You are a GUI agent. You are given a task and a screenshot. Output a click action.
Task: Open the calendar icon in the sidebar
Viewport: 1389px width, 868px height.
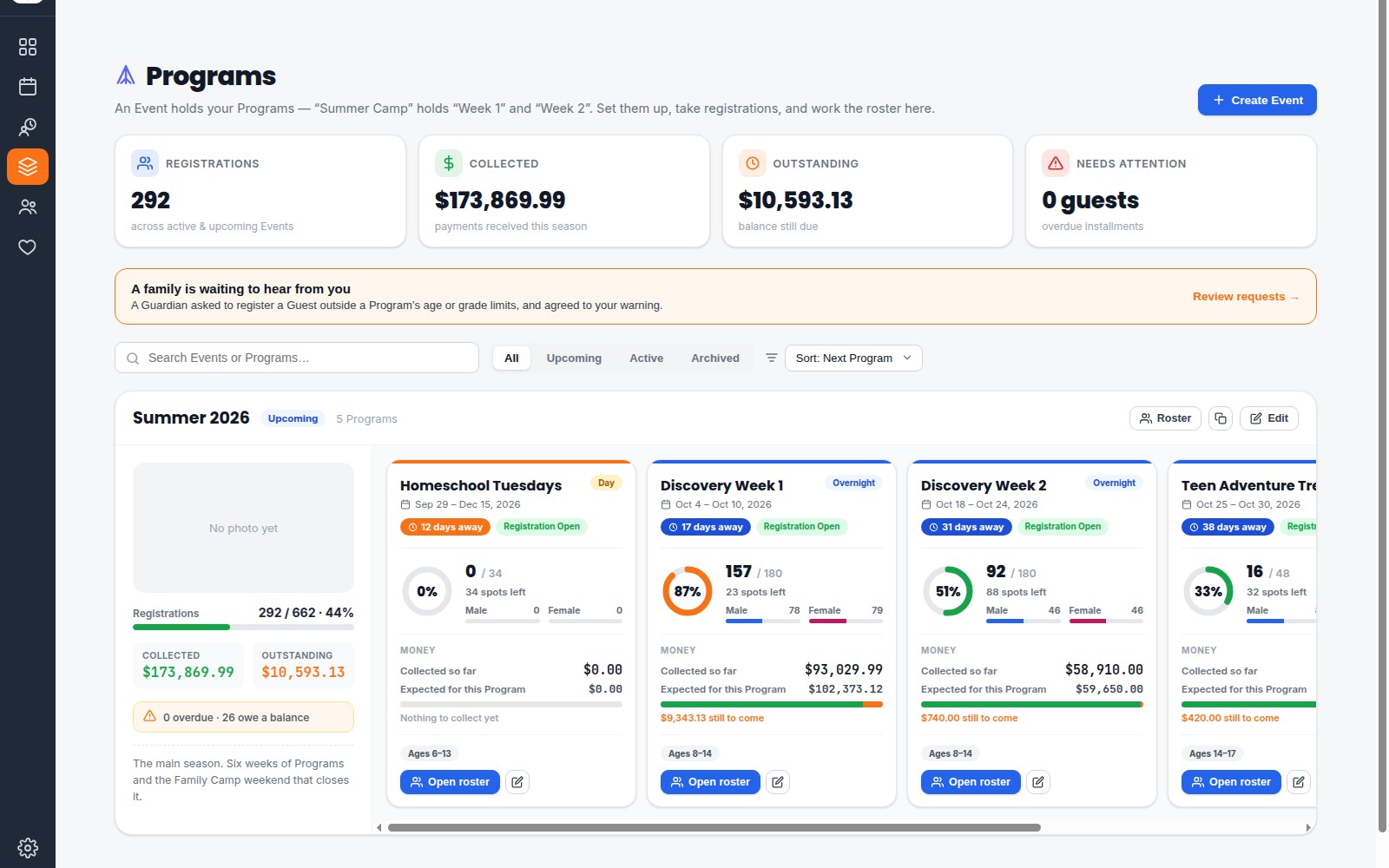coord(28,87)
